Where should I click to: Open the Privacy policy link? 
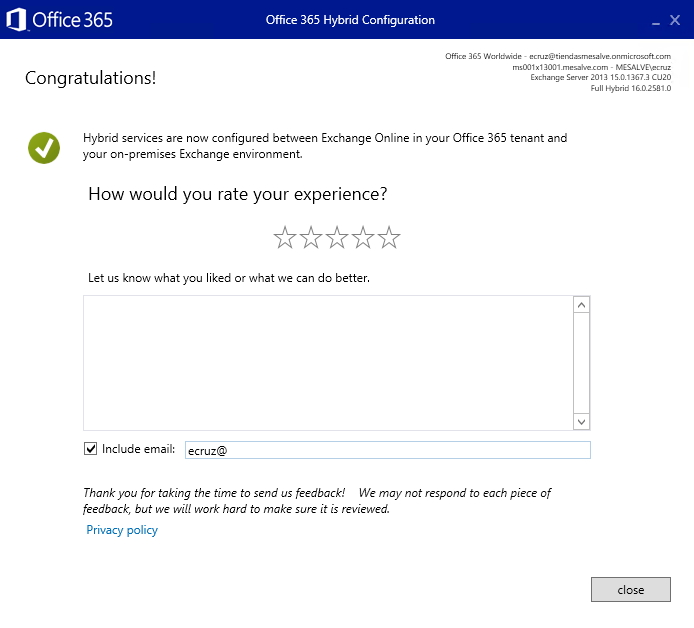coord(122,530)
